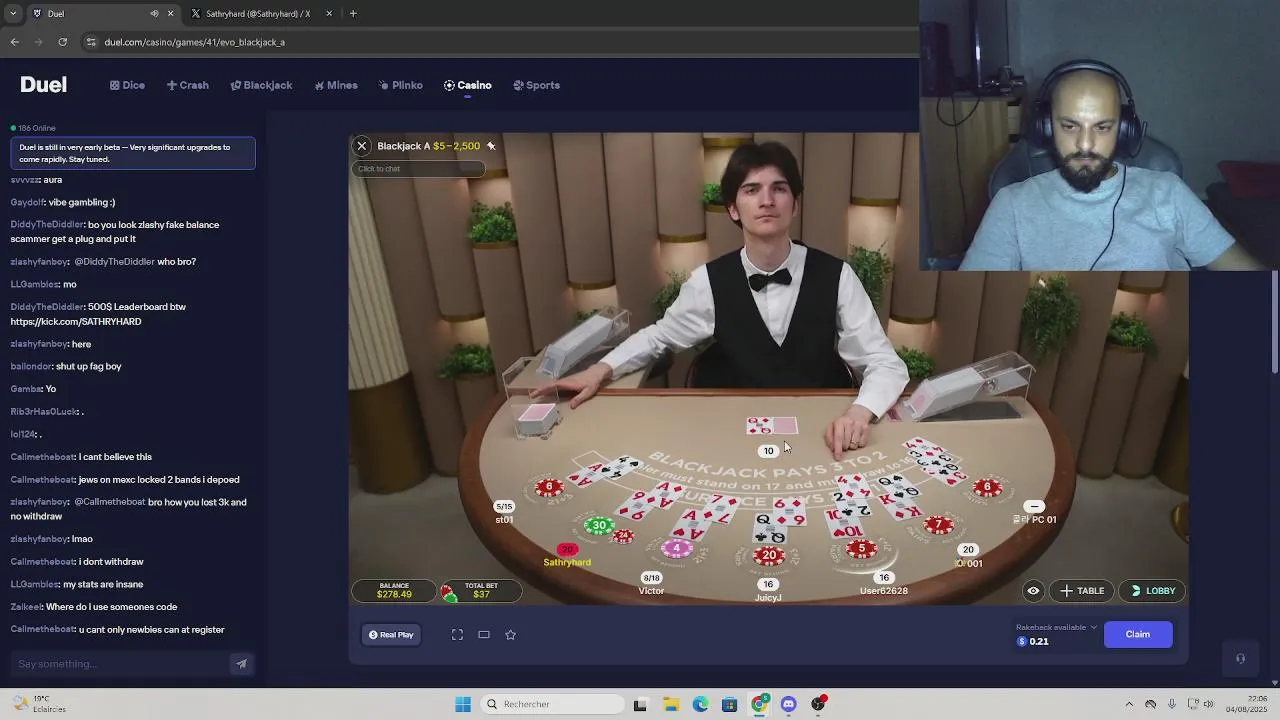Image resolution: width=1280 pixels, height=720 pixels.
Task: Open the Sports section
Action: click(536, 85)
